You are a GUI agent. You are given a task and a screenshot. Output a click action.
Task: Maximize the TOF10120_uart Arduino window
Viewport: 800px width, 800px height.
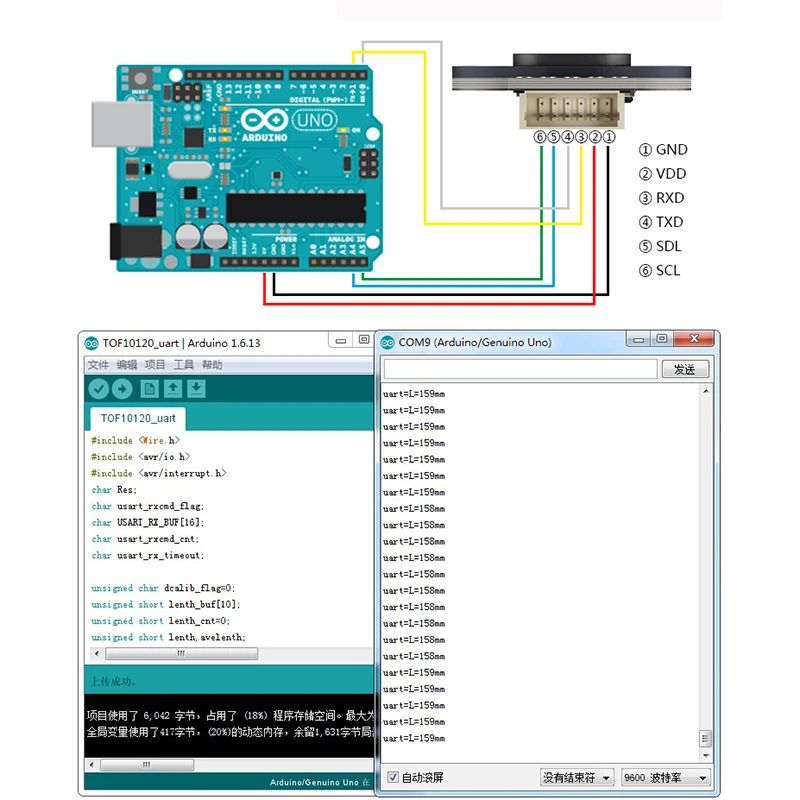[x=364, y=340]
